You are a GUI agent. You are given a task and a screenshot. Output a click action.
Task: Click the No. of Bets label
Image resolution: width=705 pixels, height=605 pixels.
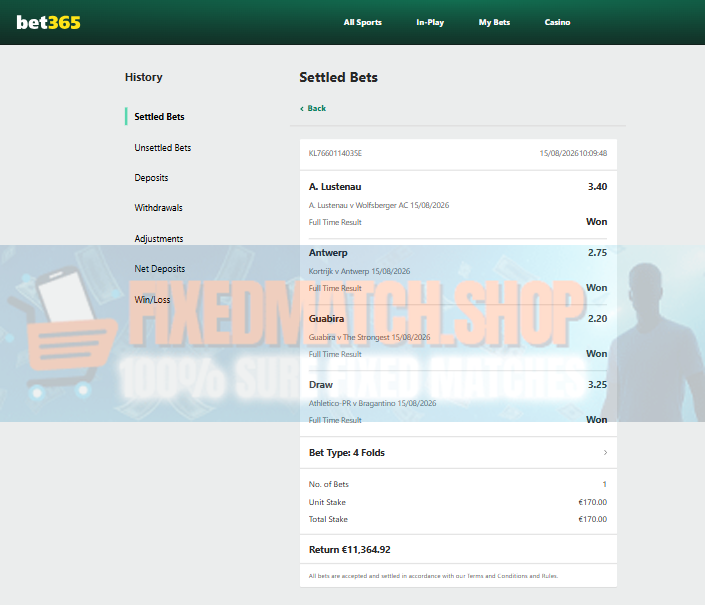pyautogui.click(x=329, y=485)
